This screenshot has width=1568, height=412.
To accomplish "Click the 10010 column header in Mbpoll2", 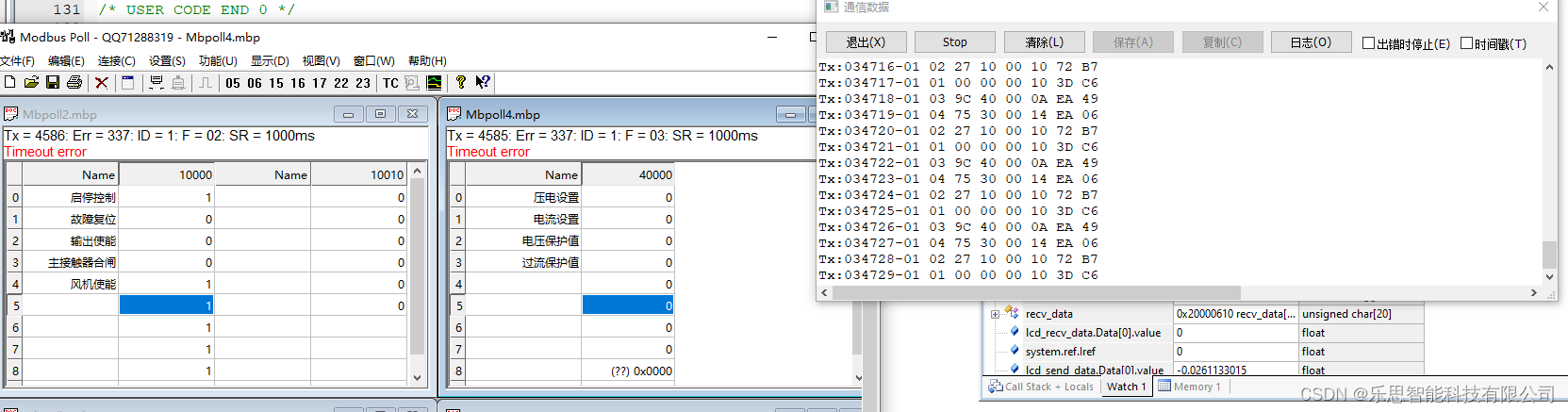I will [x=359, y=174].
